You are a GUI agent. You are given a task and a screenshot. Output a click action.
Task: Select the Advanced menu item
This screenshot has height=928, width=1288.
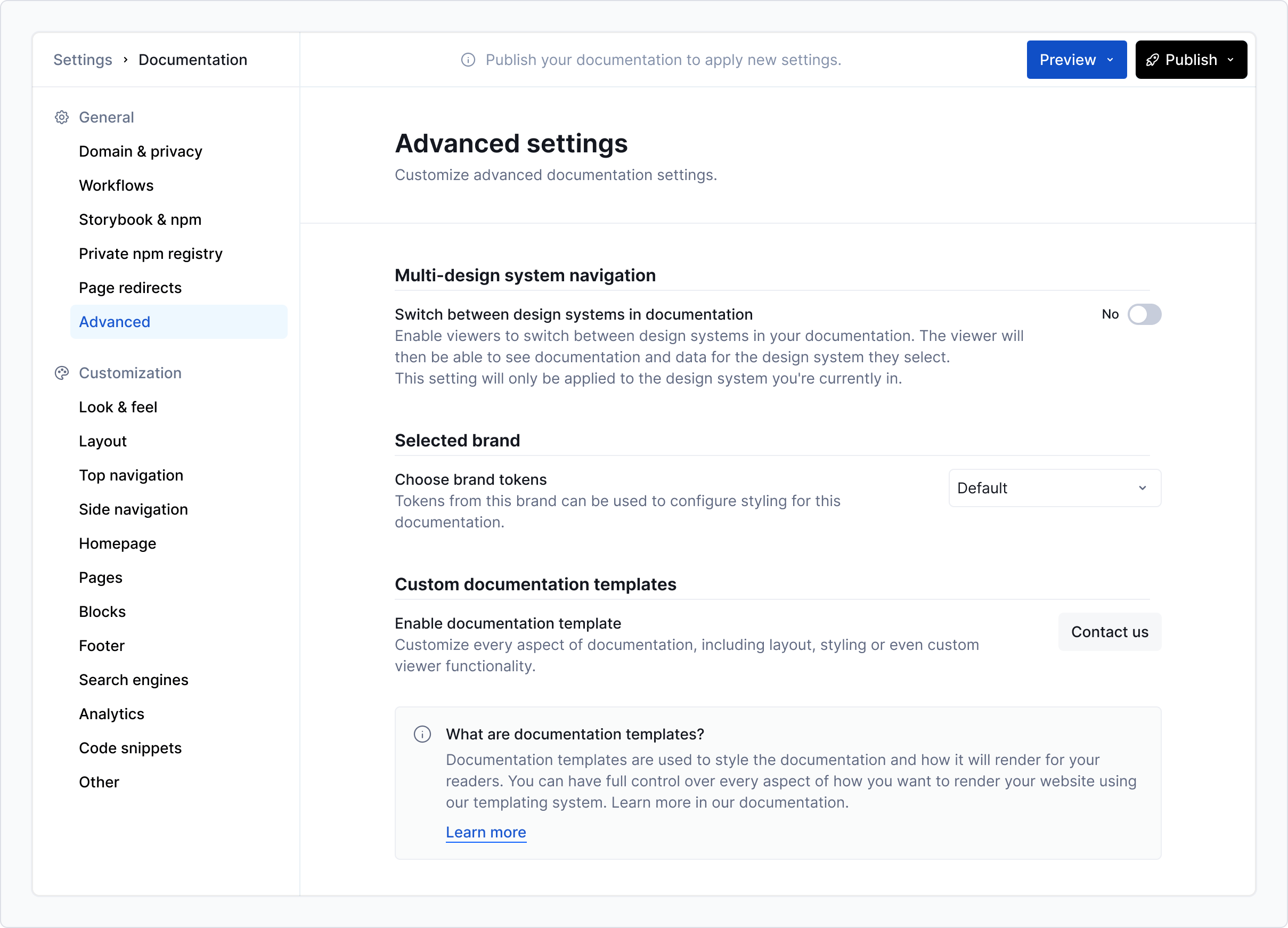tap(179, 322)
